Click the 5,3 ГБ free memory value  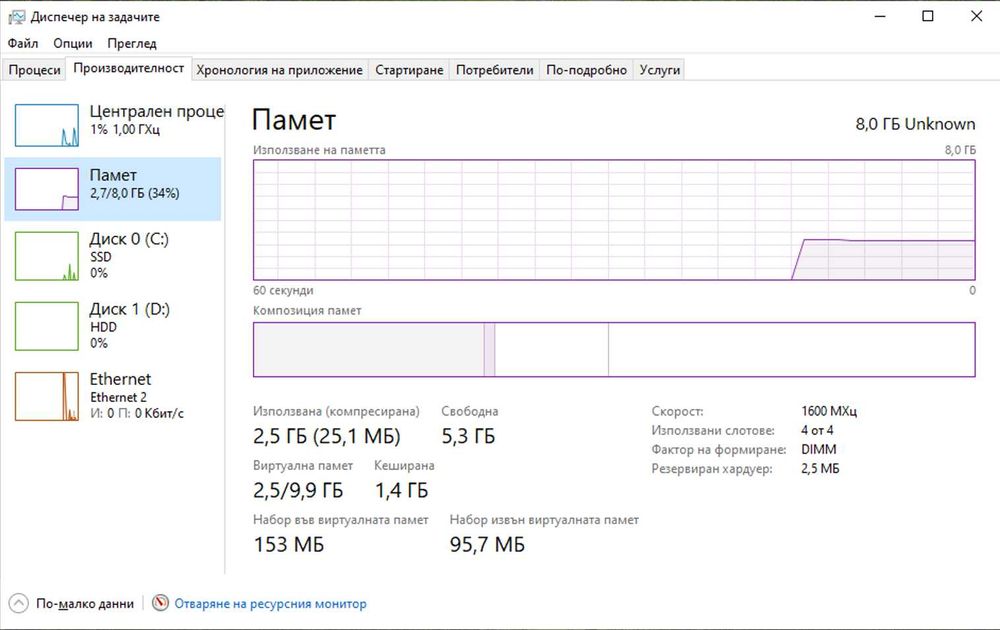coord(468,436)
